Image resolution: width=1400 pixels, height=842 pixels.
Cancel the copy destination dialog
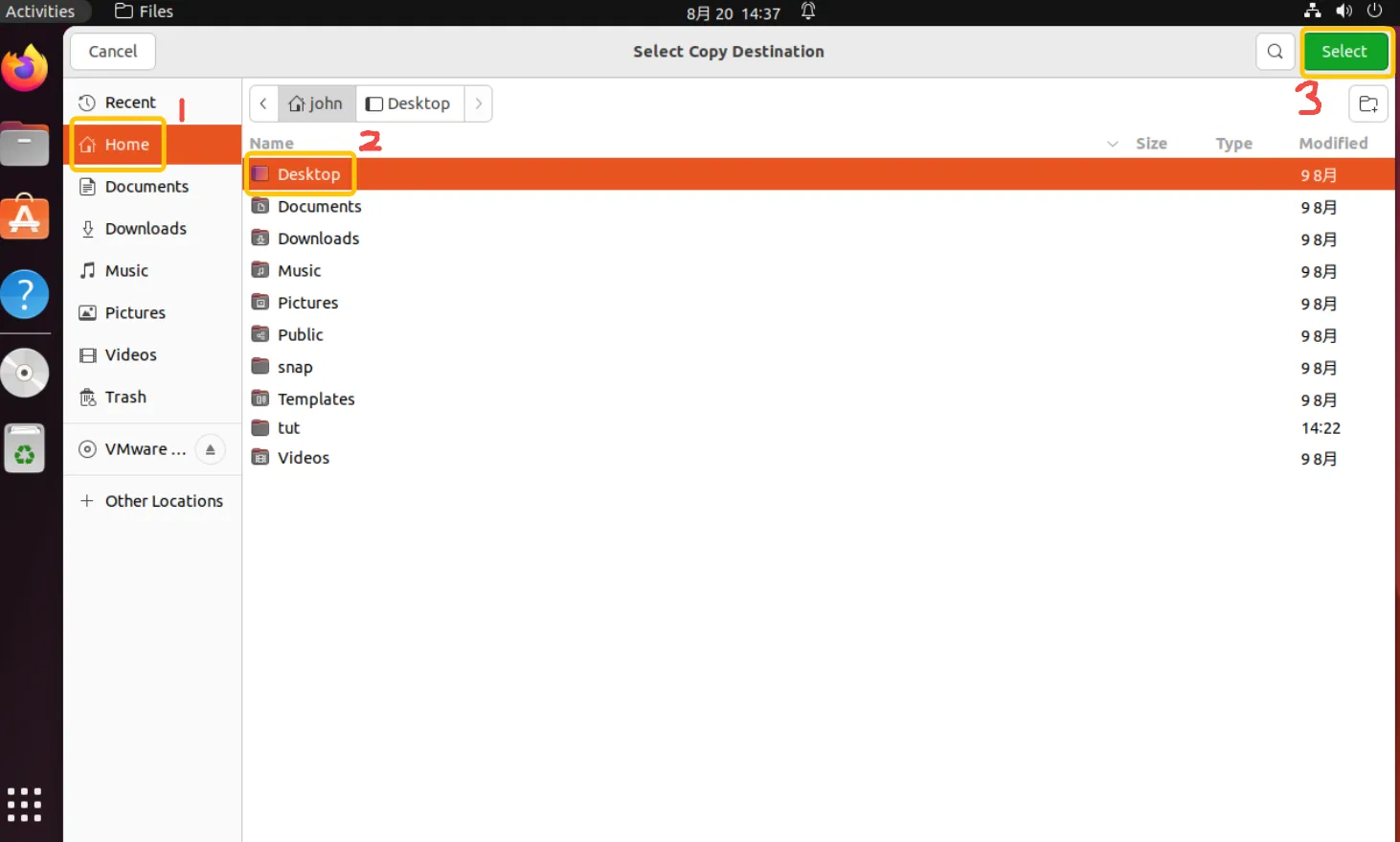(113, 52)
